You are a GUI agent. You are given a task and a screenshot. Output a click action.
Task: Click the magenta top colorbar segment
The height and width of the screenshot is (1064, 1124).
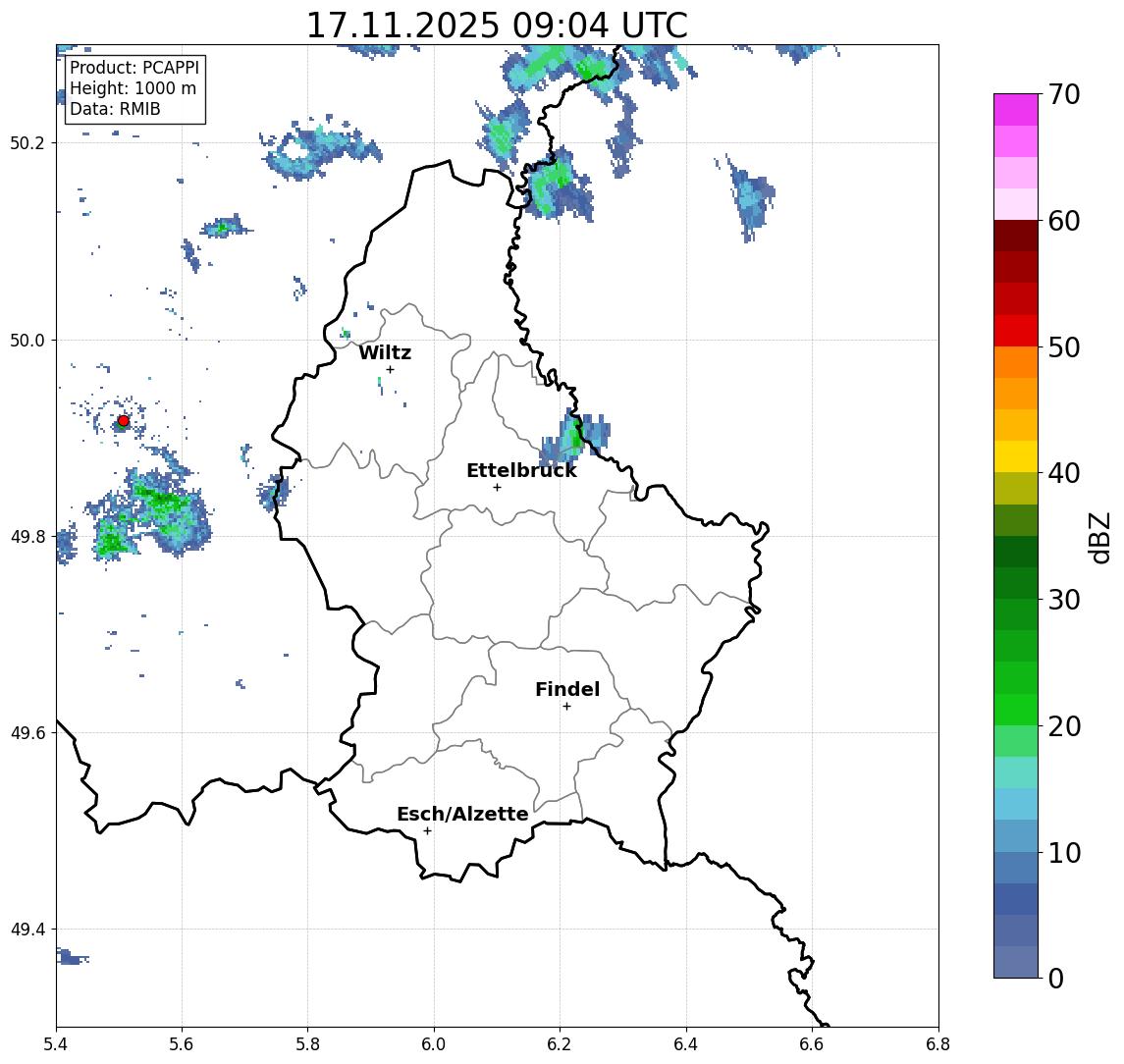click(1016, 110)
